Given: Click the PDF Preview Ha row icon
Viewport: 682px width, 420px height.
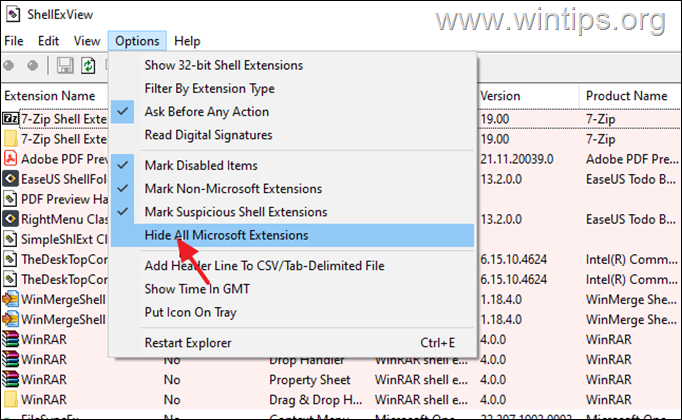Looking at the screenshot, I should [x=10, y=199].
